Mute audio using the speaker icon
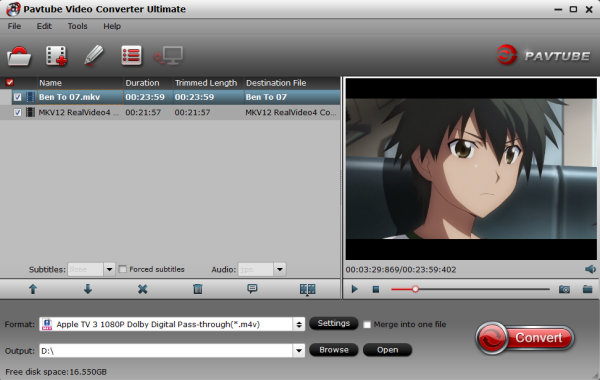This screenshot has width=600, height=380. pos(590,269)
